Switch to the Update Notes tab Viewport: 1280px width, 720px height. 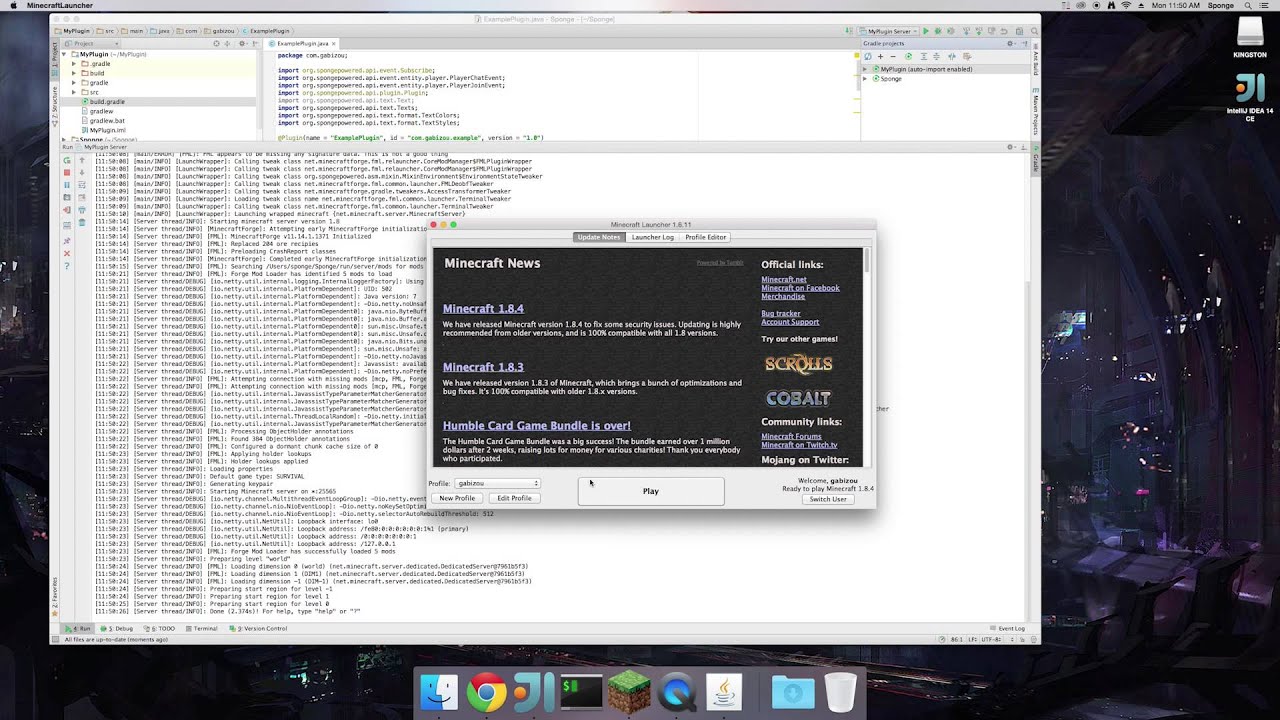coord(598,237)
